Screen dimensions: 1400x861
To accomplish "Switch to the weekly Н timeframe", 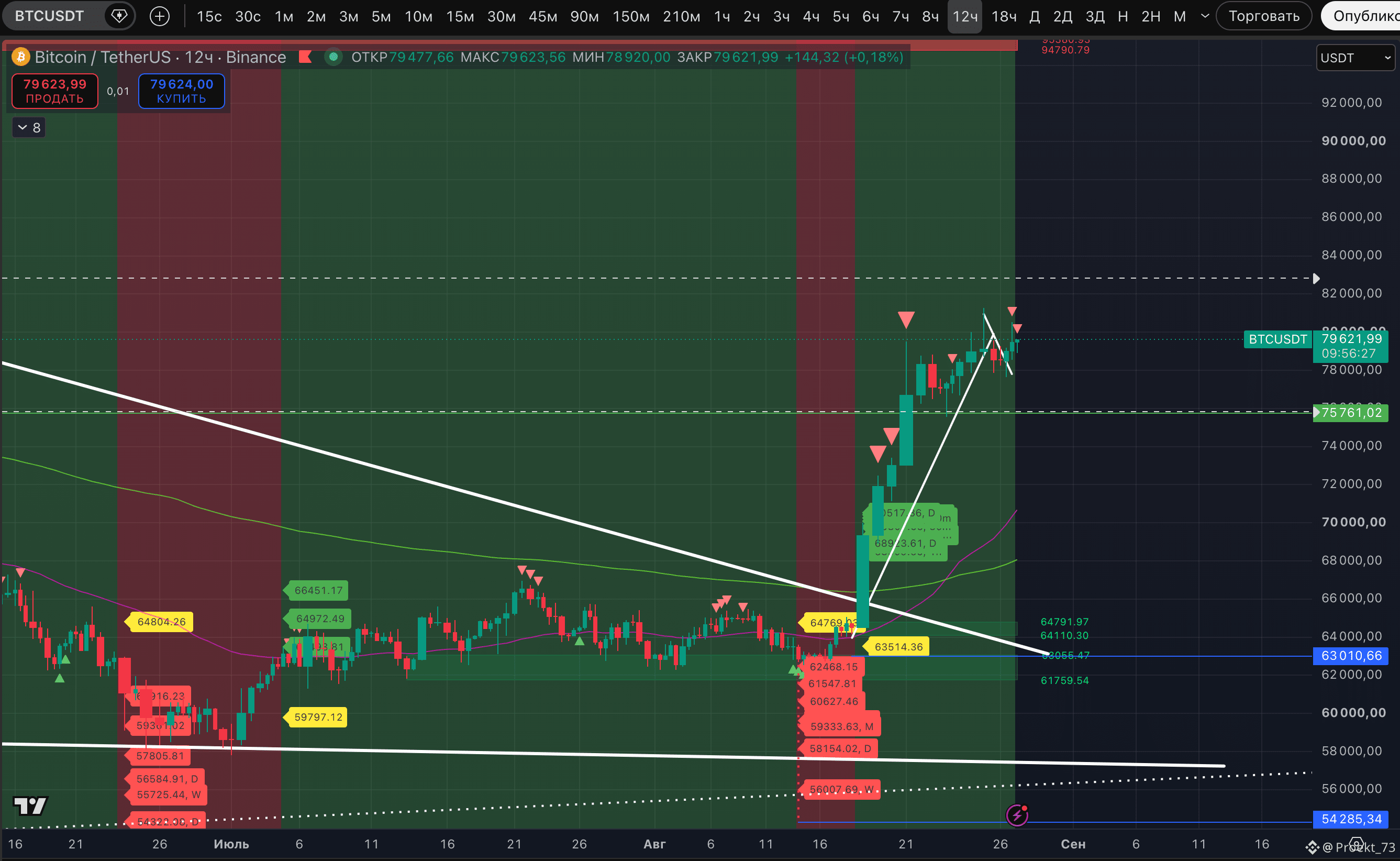I will (1123, 17).
